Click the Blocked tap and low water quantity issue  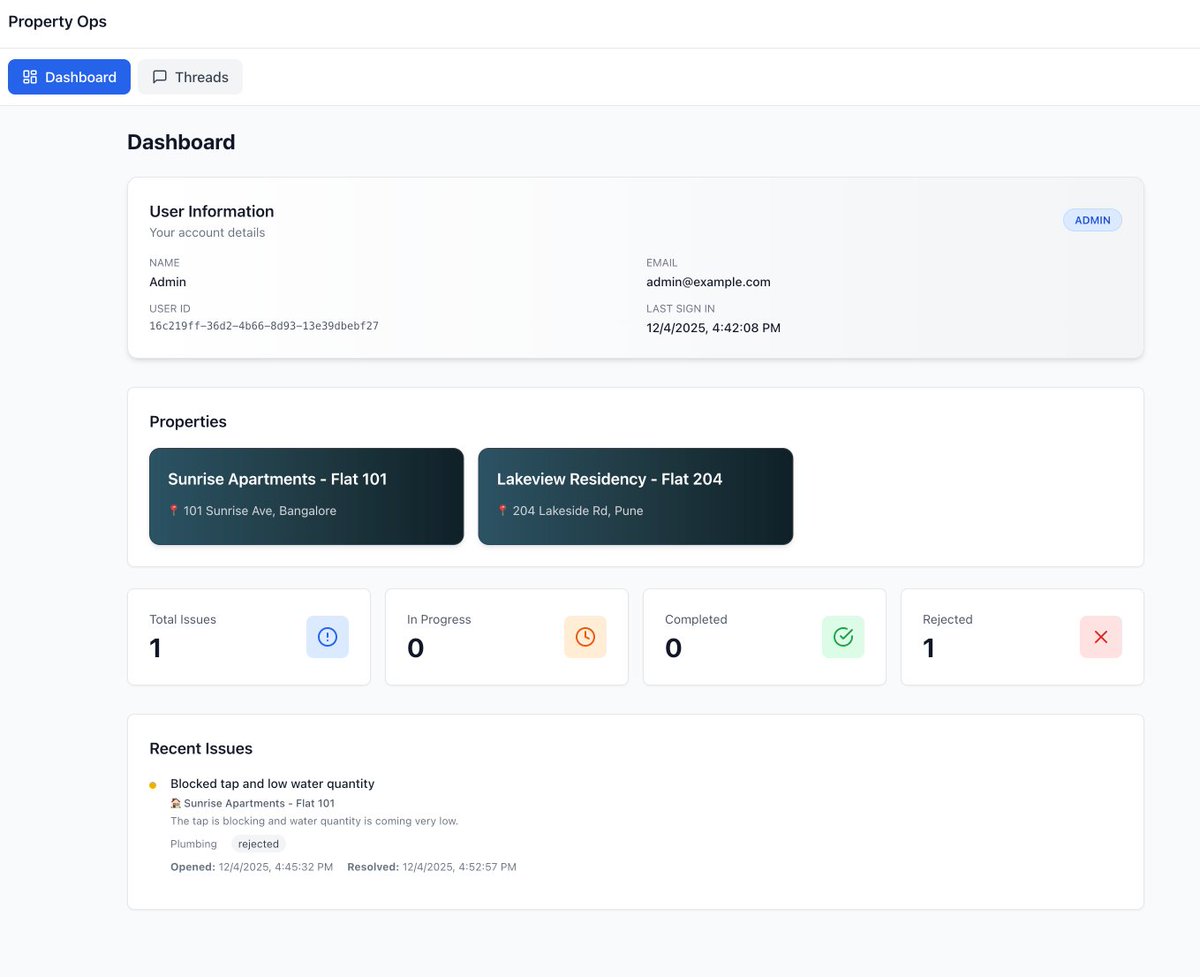pos(272,783)
